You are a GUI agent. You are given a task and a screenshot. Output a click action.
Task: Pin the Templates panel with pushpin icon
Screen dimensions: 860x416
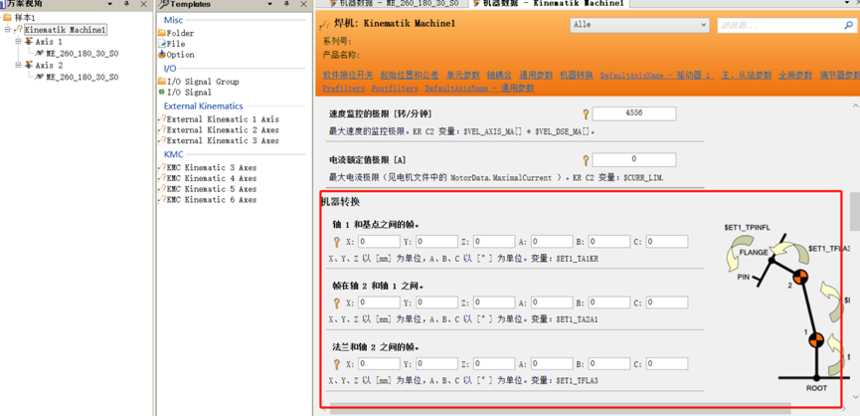[x=286, y=4]
